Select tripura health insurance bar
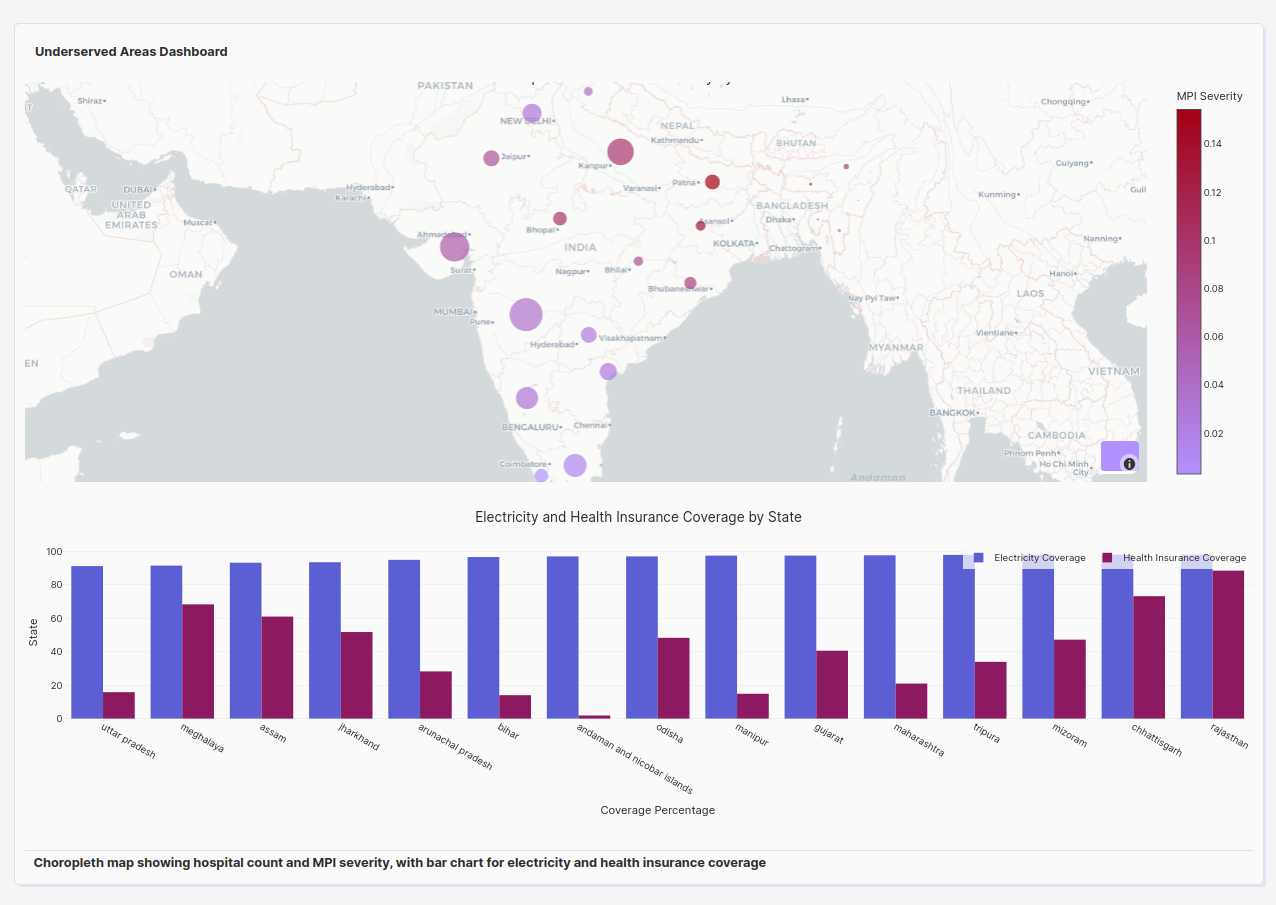The height and width of the screenshot is (905, 1276). (x=991, y=690)
